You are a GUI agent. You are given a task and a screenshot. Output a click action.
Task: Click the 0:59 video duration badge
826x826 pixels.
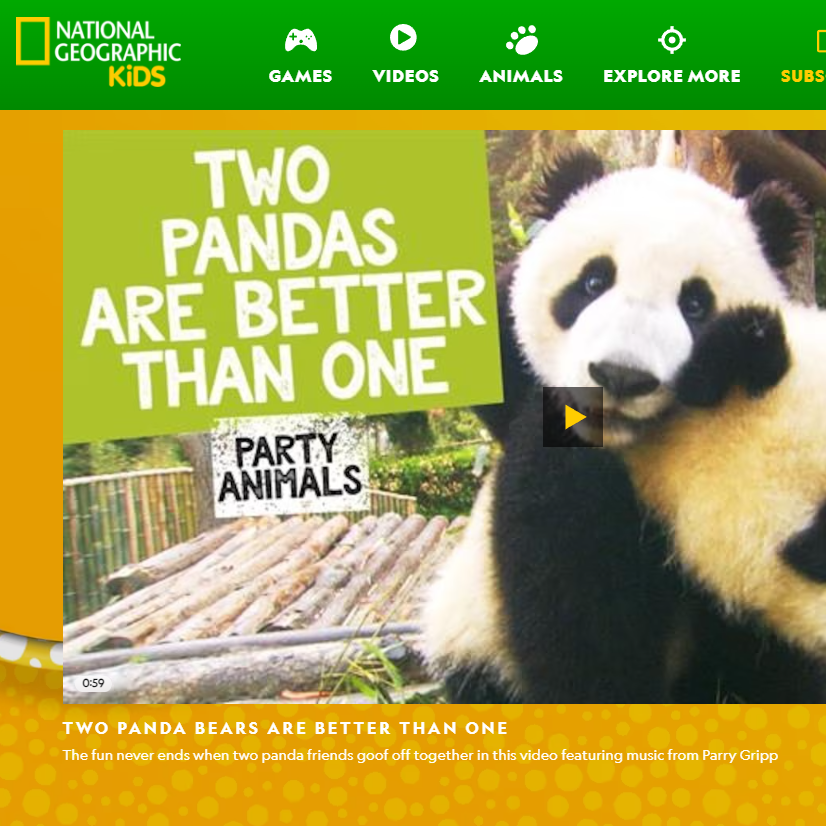[x=93, y=683]
